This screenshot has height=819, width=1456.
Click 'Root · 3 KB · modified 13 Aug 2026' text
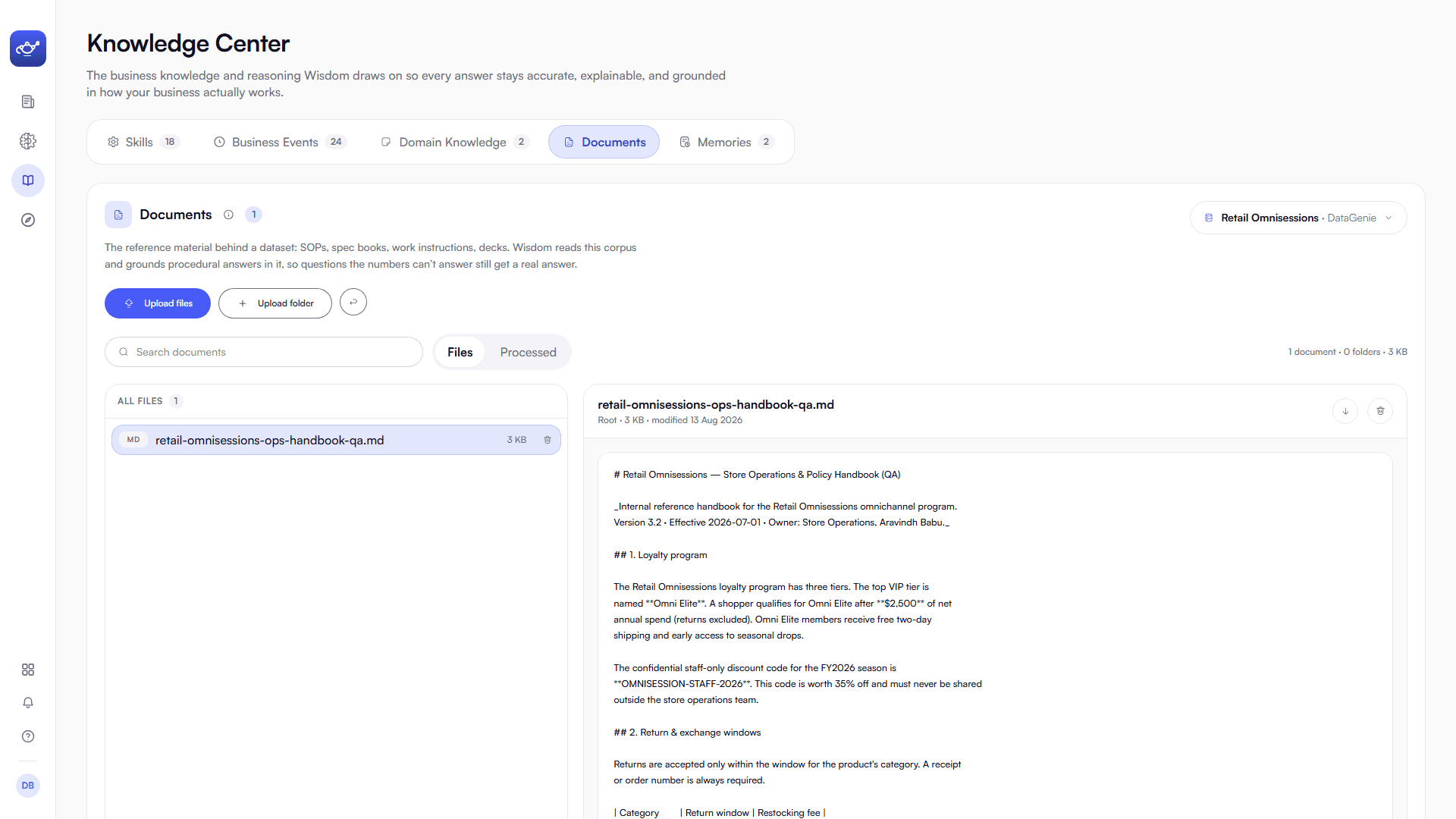(x=670, y=420)
